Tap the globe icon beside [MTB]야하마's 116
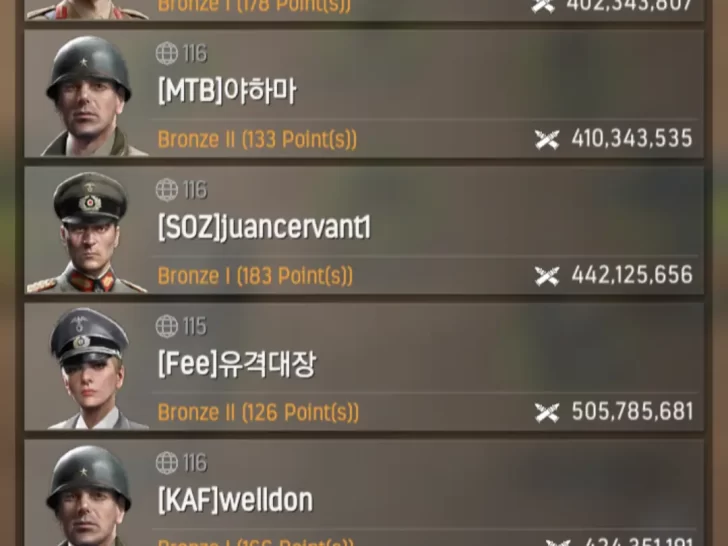Viewport: 728px width, 546px height. click(x=167, y=53)
